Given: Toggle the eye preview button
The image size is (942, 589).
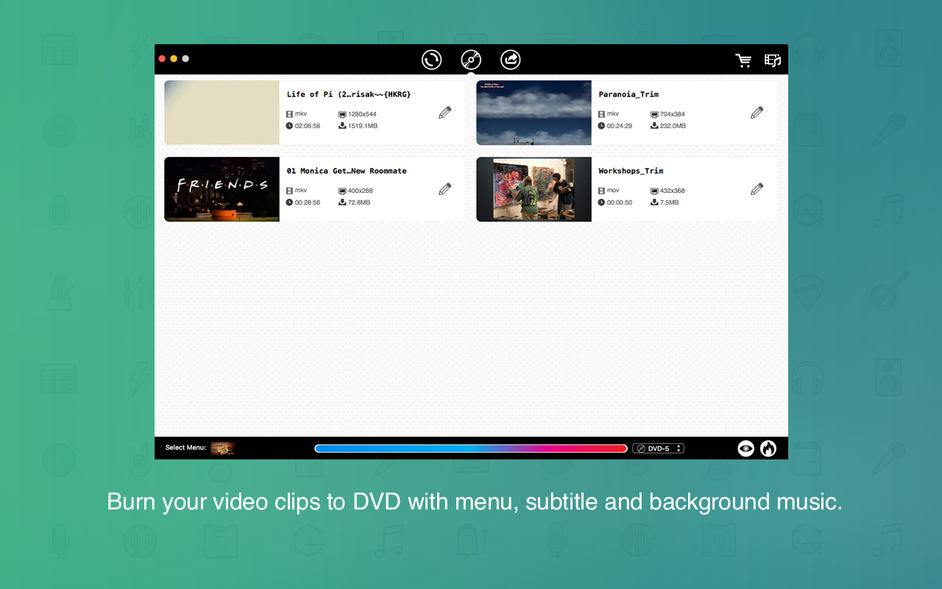Looking at the screenshot, I should [746, 448].
